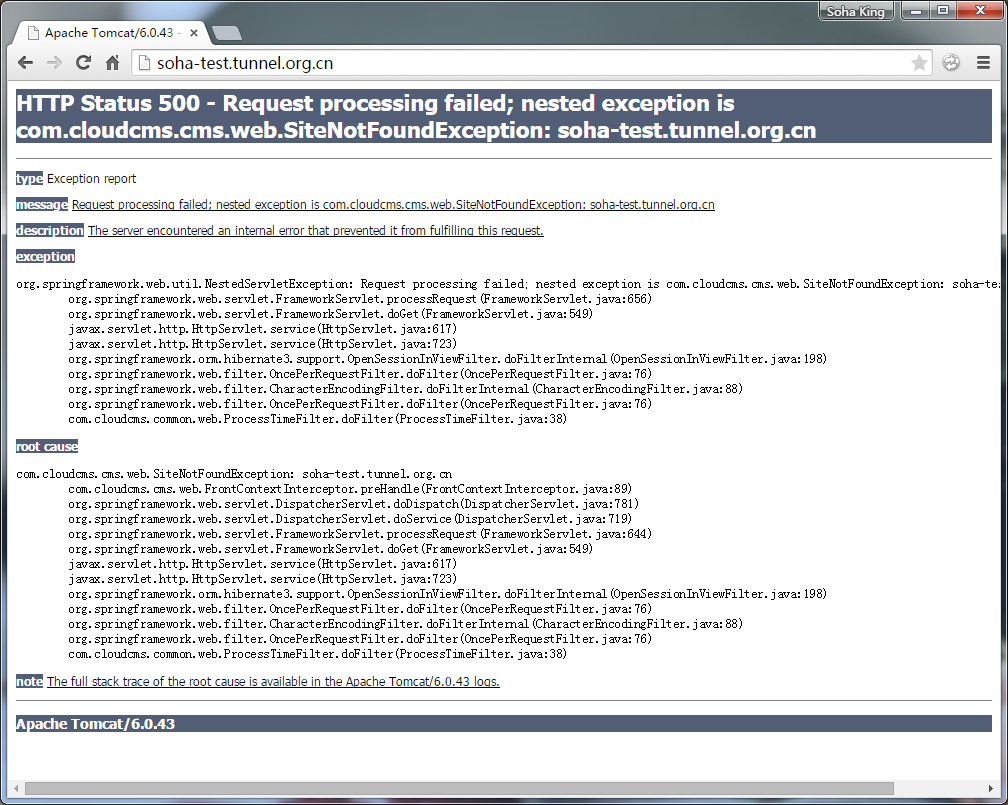Click 'The server encountered an internal error' text
The height and width of the screenshot is (805, 1008).
[316, 230]
